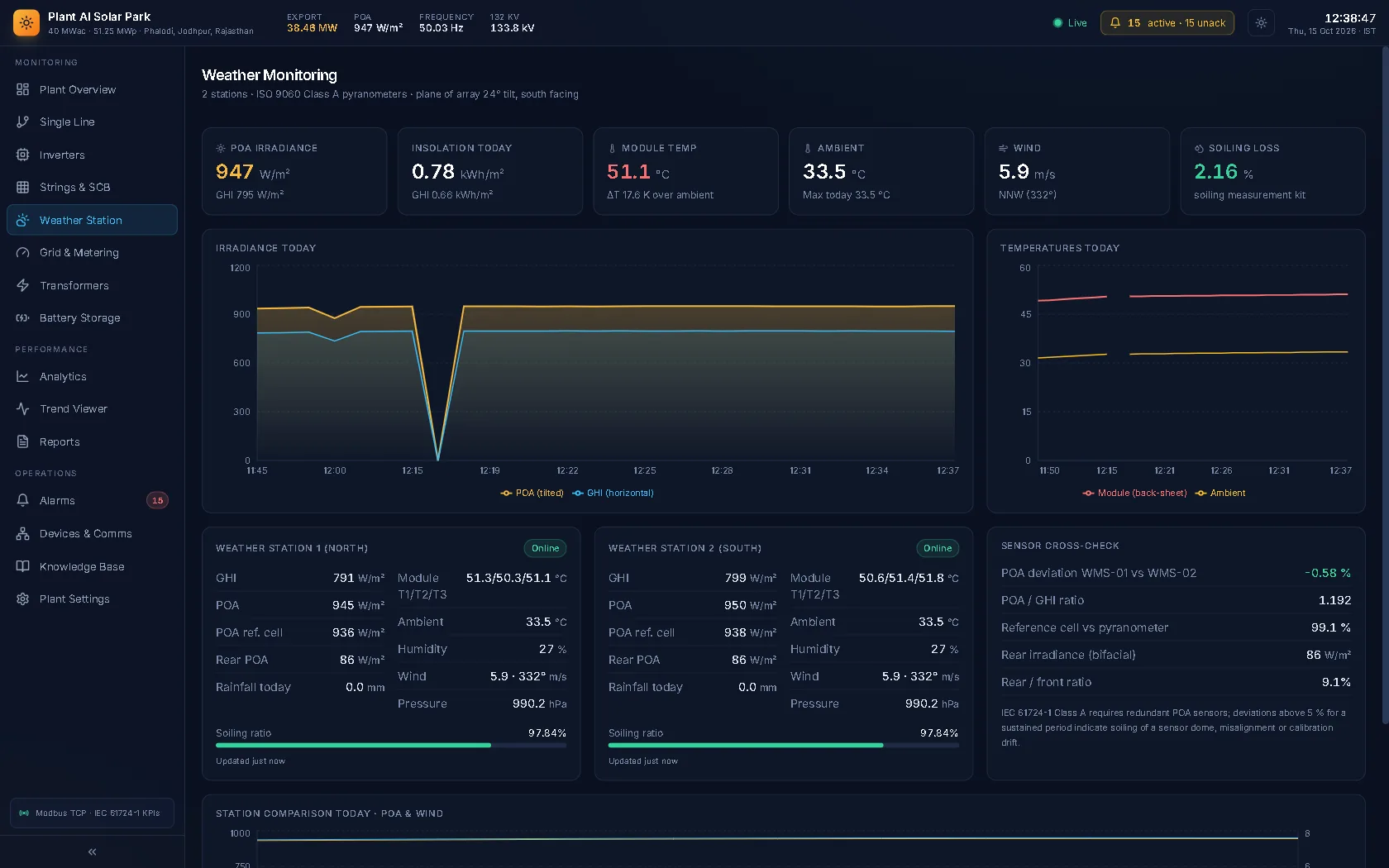Viewport: 1389px width, 868px height.
Task: Collapse the sidebar with the double chevron
Action: tap(93, 851)
